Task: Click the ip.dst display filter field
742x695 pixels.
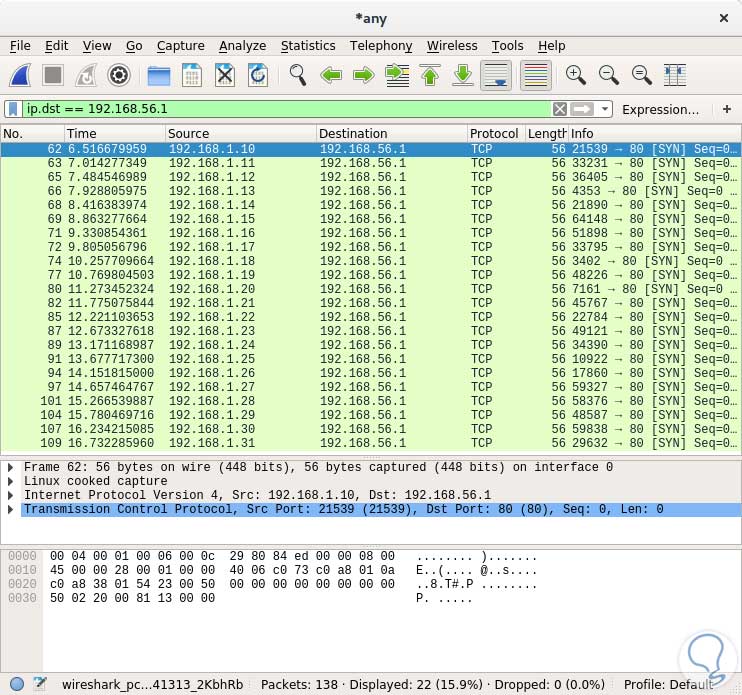Action: coord(280,109)
